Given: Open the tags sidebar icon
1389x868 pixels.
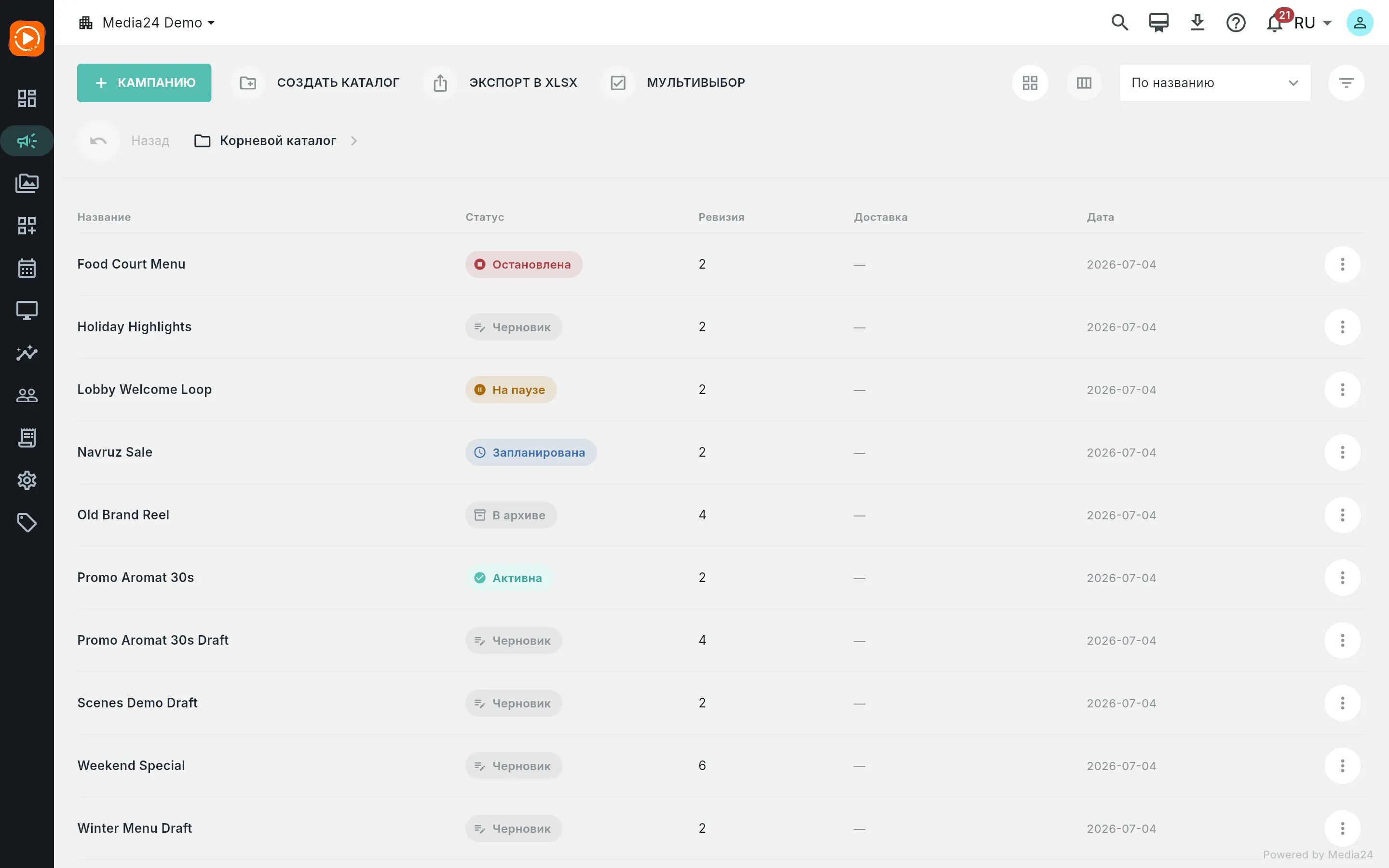Looking at the screenshot, I should [x=27, y=523].
